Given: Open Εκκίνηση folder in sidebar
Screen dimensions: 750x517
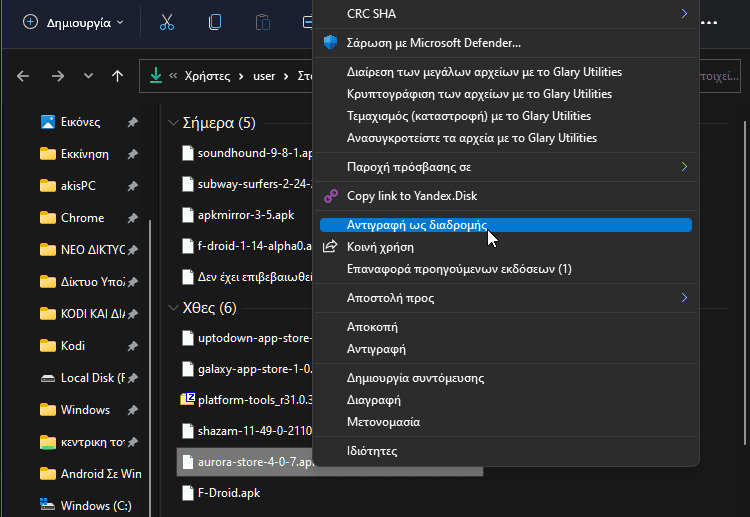Looking at the screenshot, I should (x=75, y=154).
